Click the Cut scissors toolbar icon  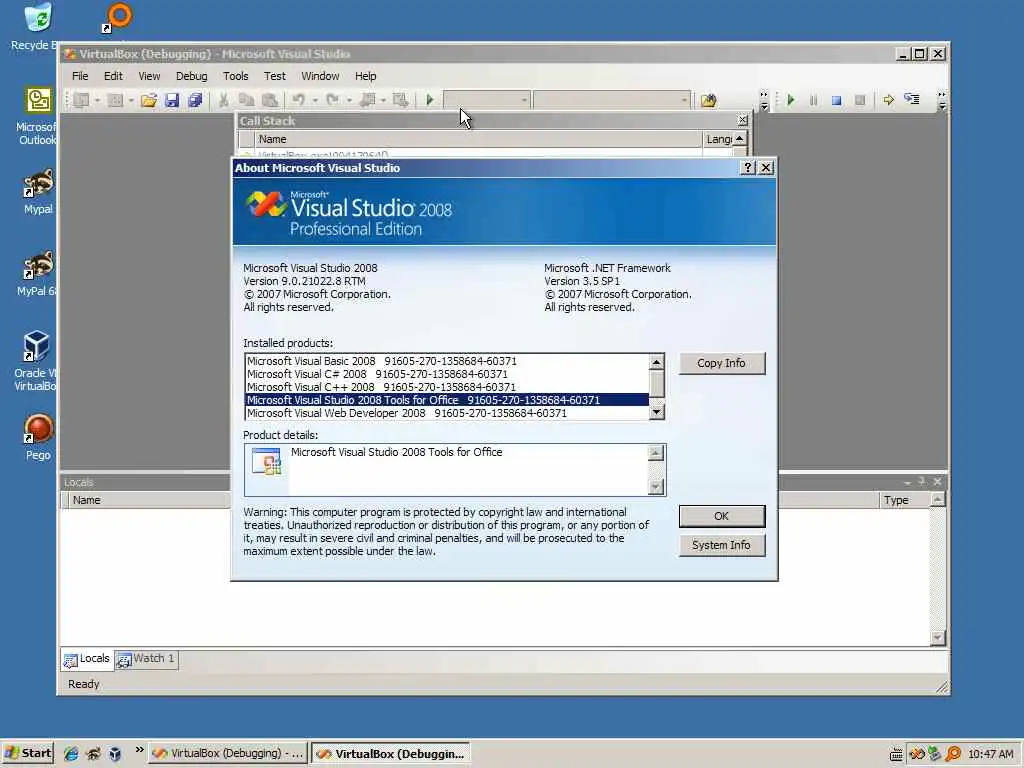click(x=223, y=100)
